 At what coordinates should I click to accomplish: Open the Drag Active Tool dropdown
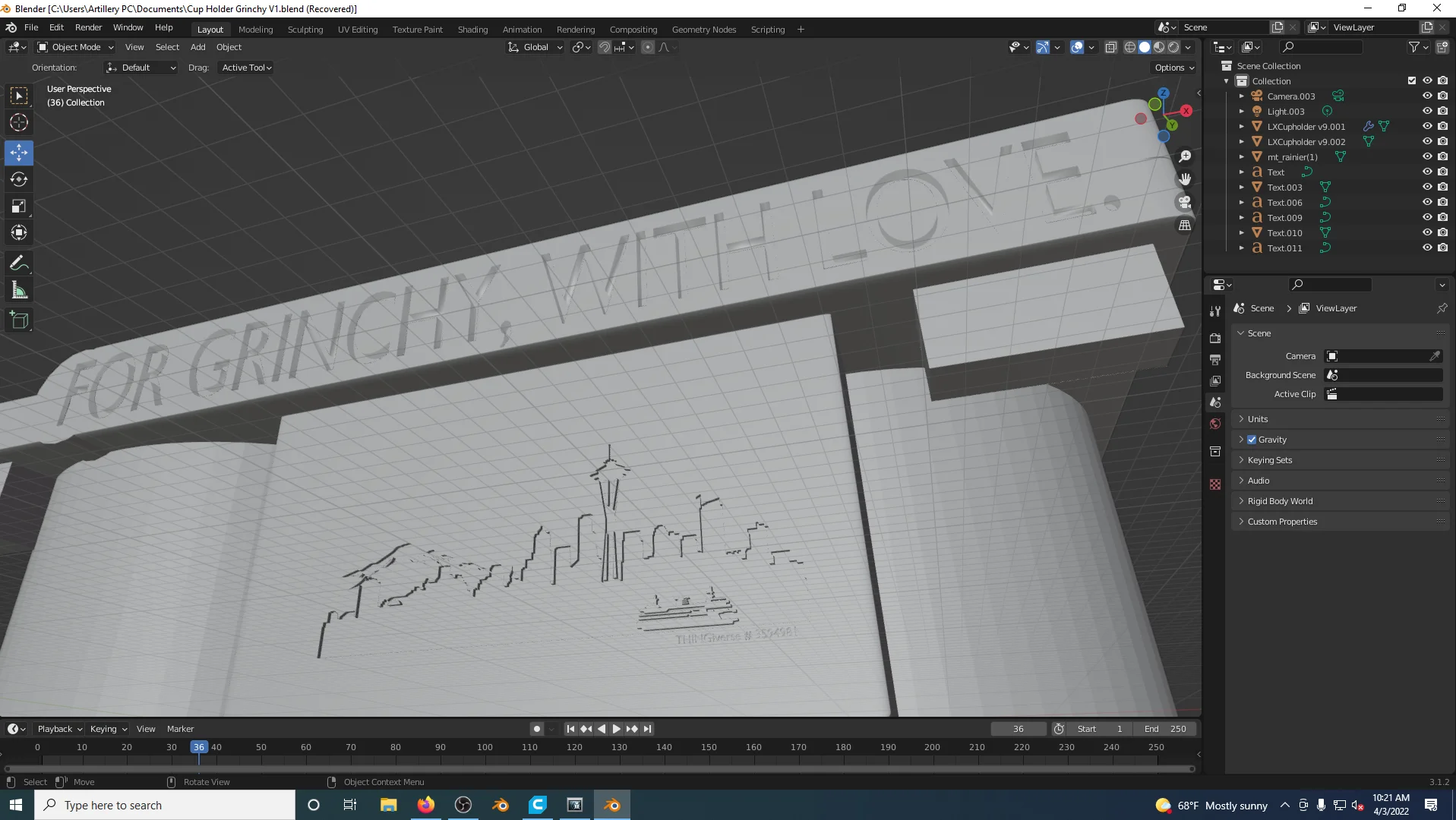(246, 68)
